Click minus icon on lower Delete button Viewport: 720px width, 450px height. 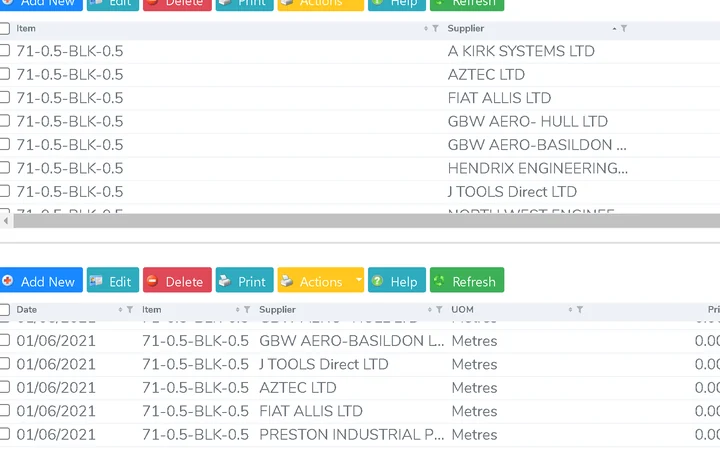(x=152, y=281)
